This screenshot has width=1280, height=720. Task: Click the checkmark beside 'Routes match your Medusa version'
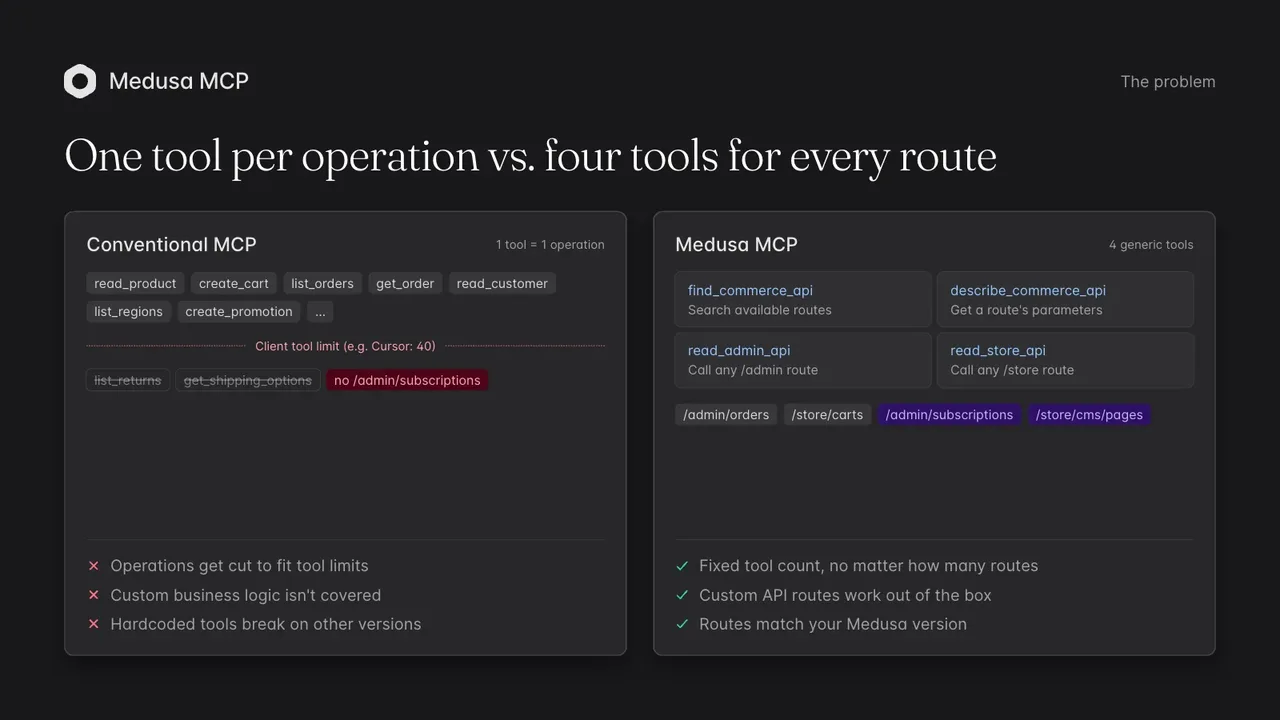pyautogui.click(x=682, y=624)
